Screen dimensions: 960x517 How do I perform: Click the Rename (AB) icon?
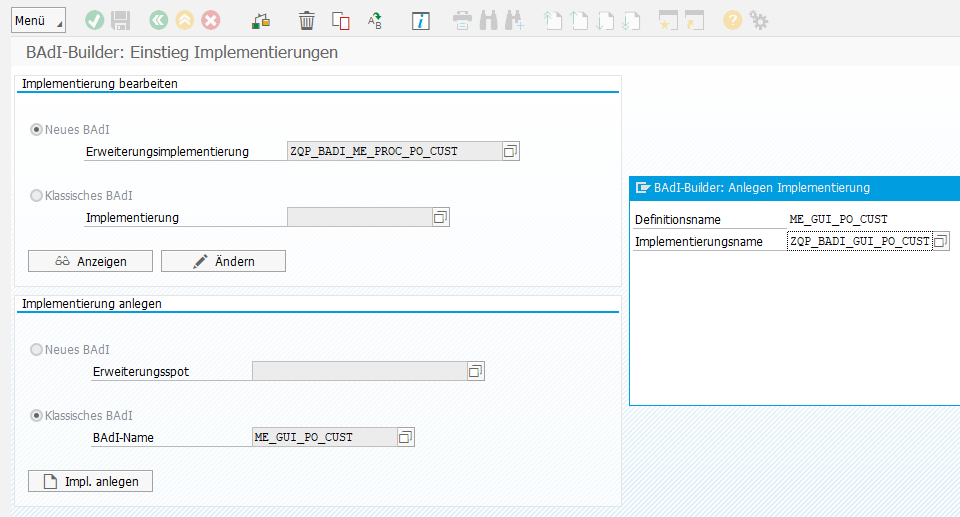click(x=375, y=21)
